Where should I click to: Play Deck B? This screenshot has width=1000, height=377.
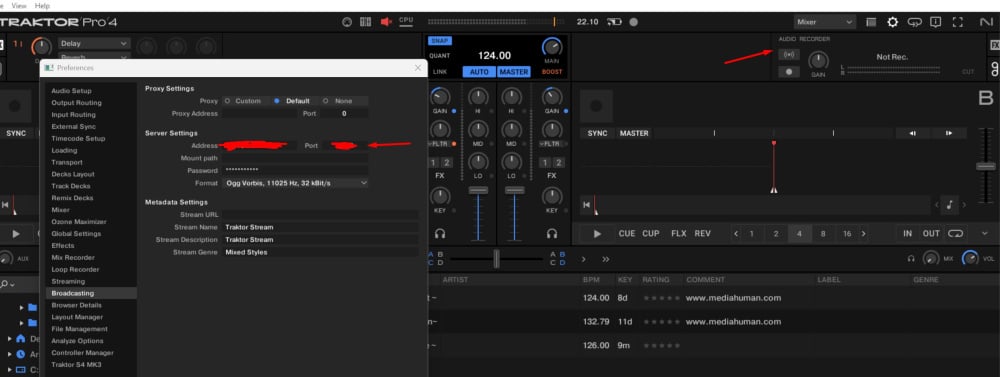click(x=597, y=233)
